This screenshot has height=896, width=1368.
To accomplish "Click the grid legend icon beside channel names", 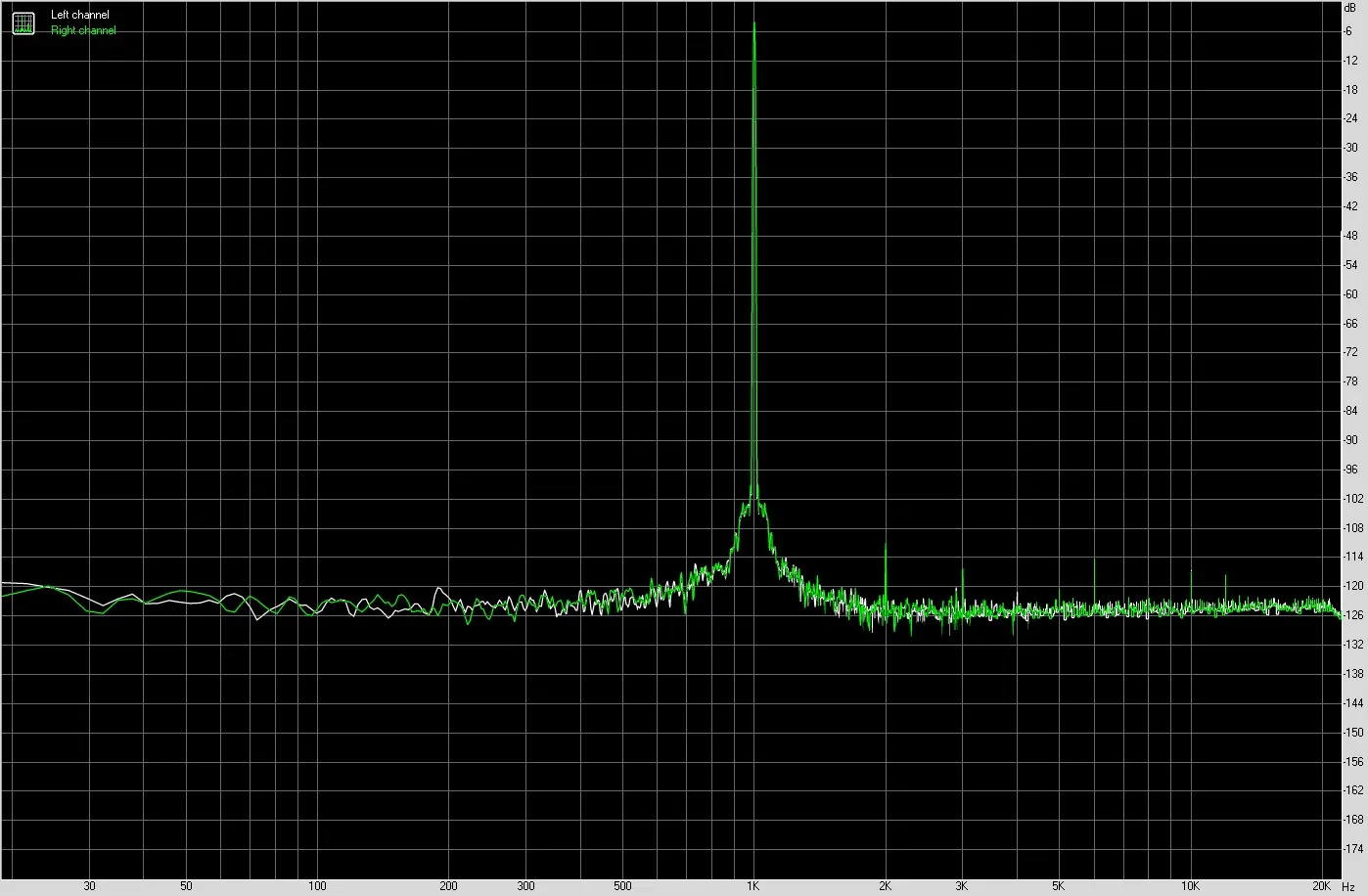I will click(x=23, y=22).
